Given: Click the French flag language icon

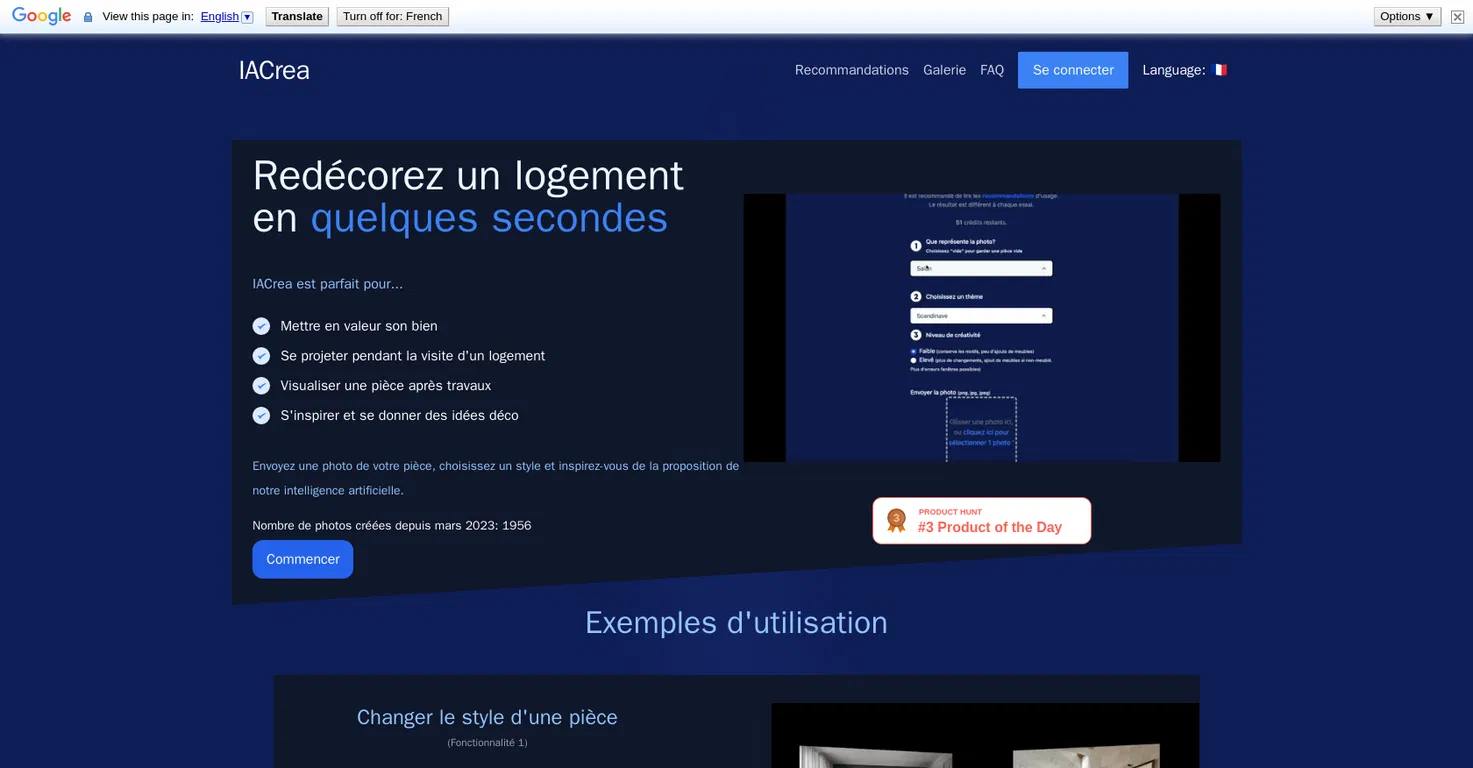Looking at the screenshot, I should 1220,70.
